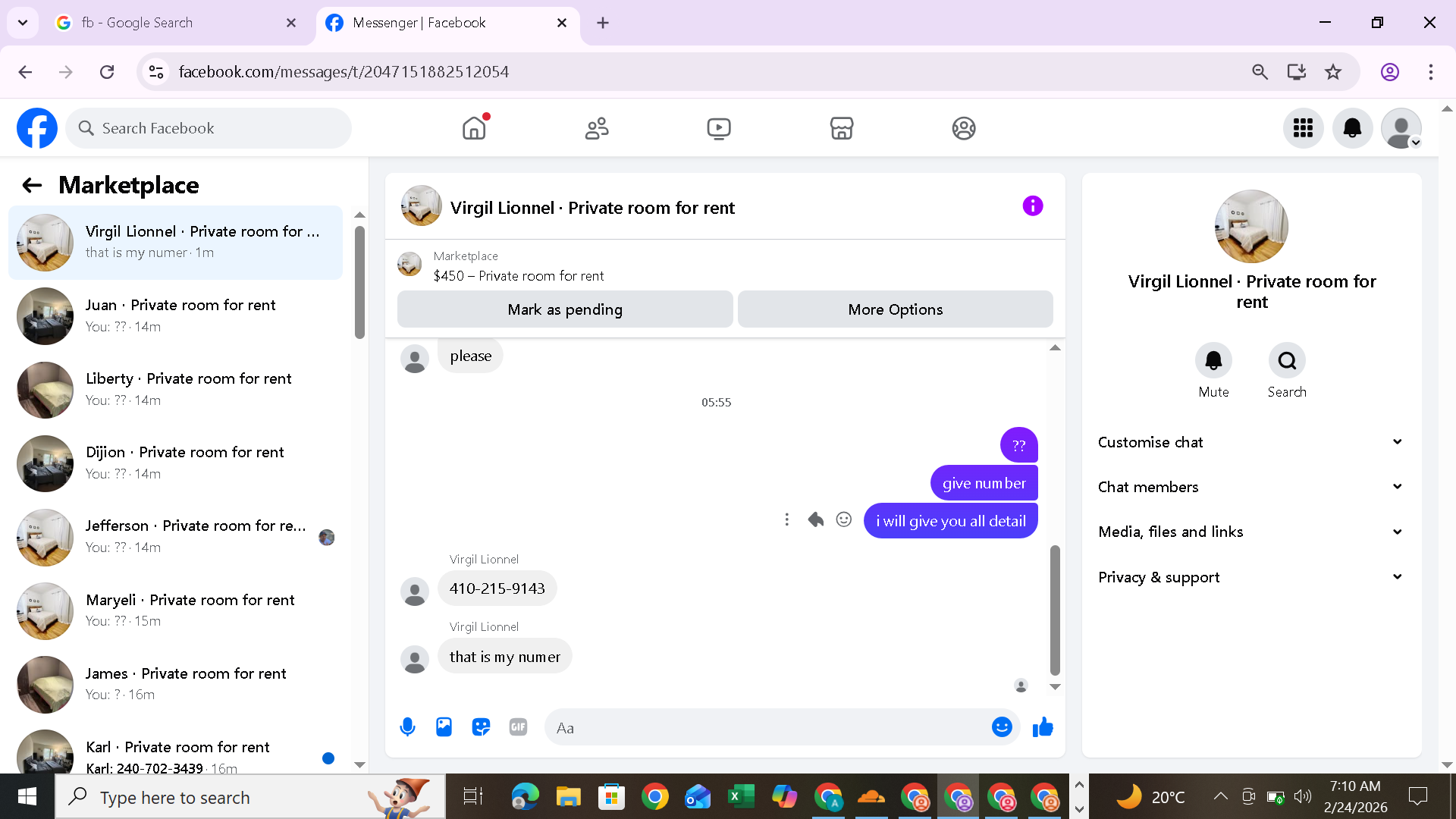1456x819 pixels.
Task: Toggle conversation information panel icon
Action: (1032, 206)
